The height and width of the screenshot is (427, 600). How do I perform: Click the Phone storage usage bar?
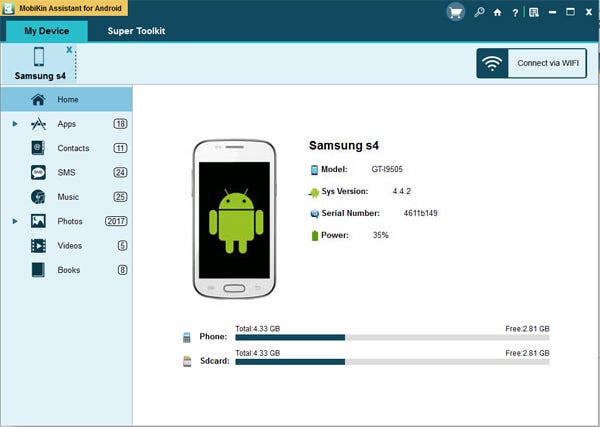pos(392,337)
